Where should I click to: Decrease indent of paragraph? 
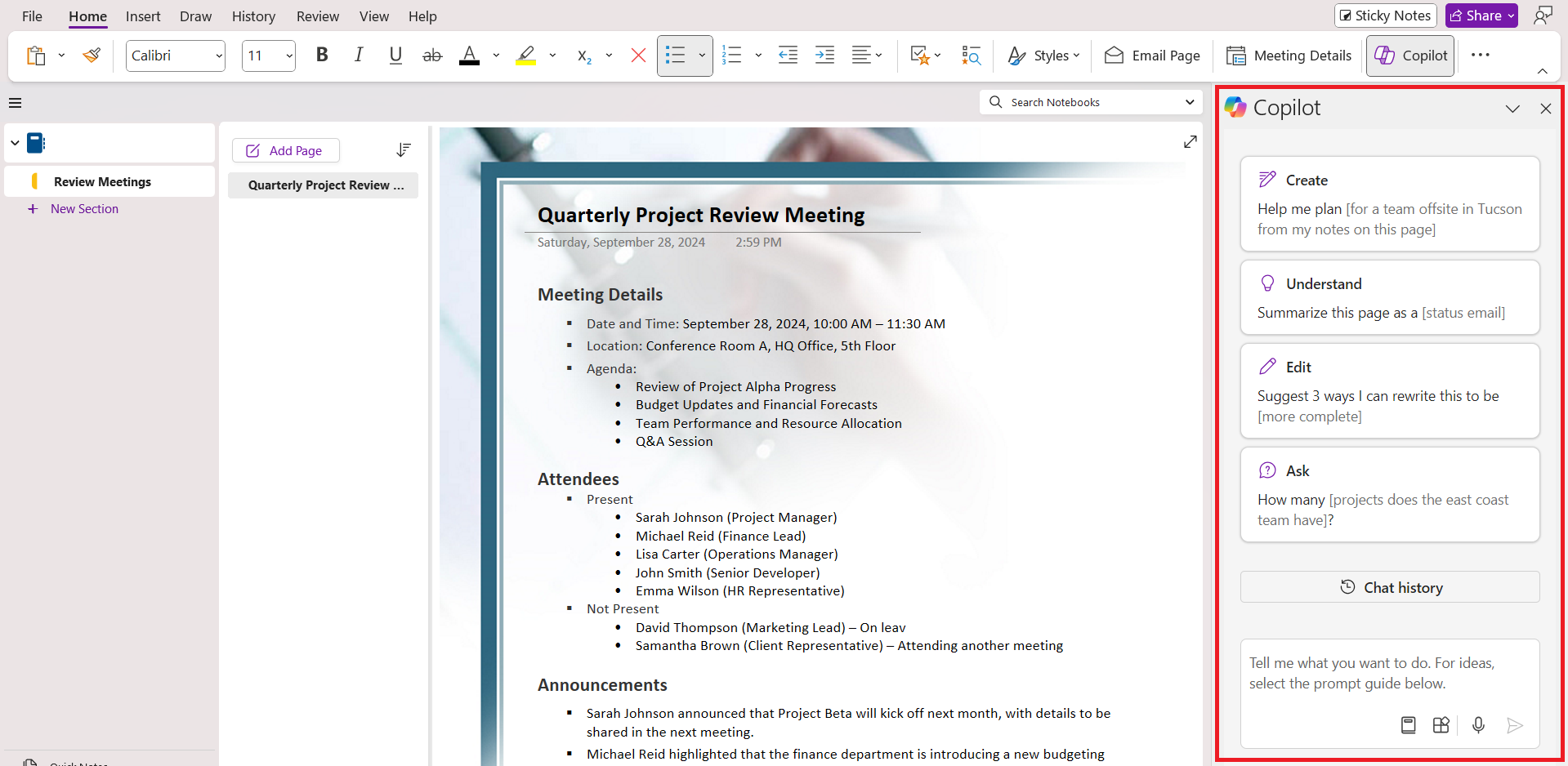coord(788,55)
